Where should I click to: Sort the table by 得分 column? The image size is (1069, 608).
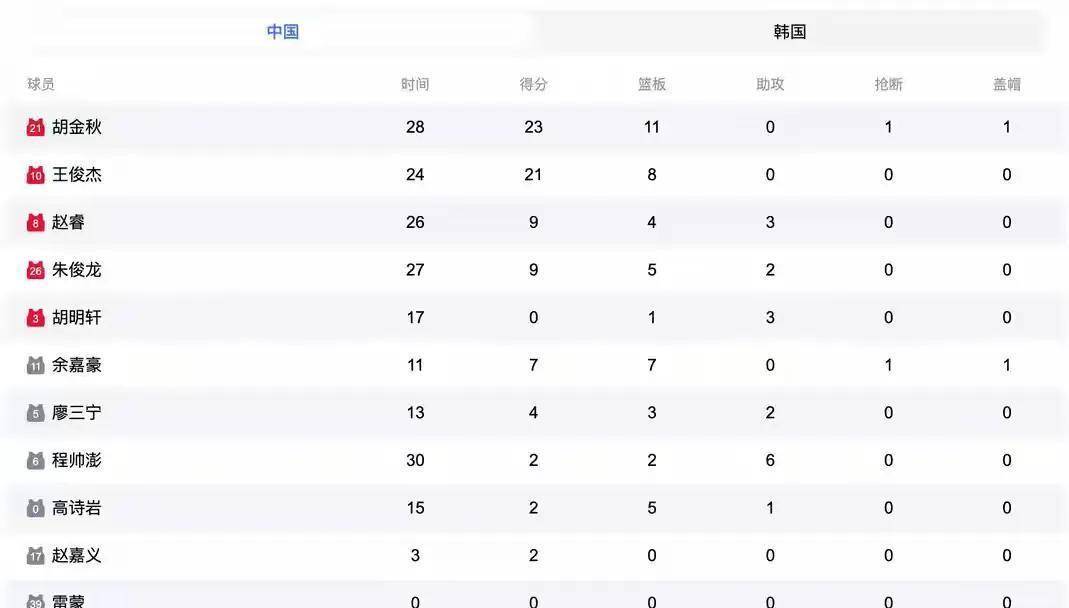[x=533, y=84]
